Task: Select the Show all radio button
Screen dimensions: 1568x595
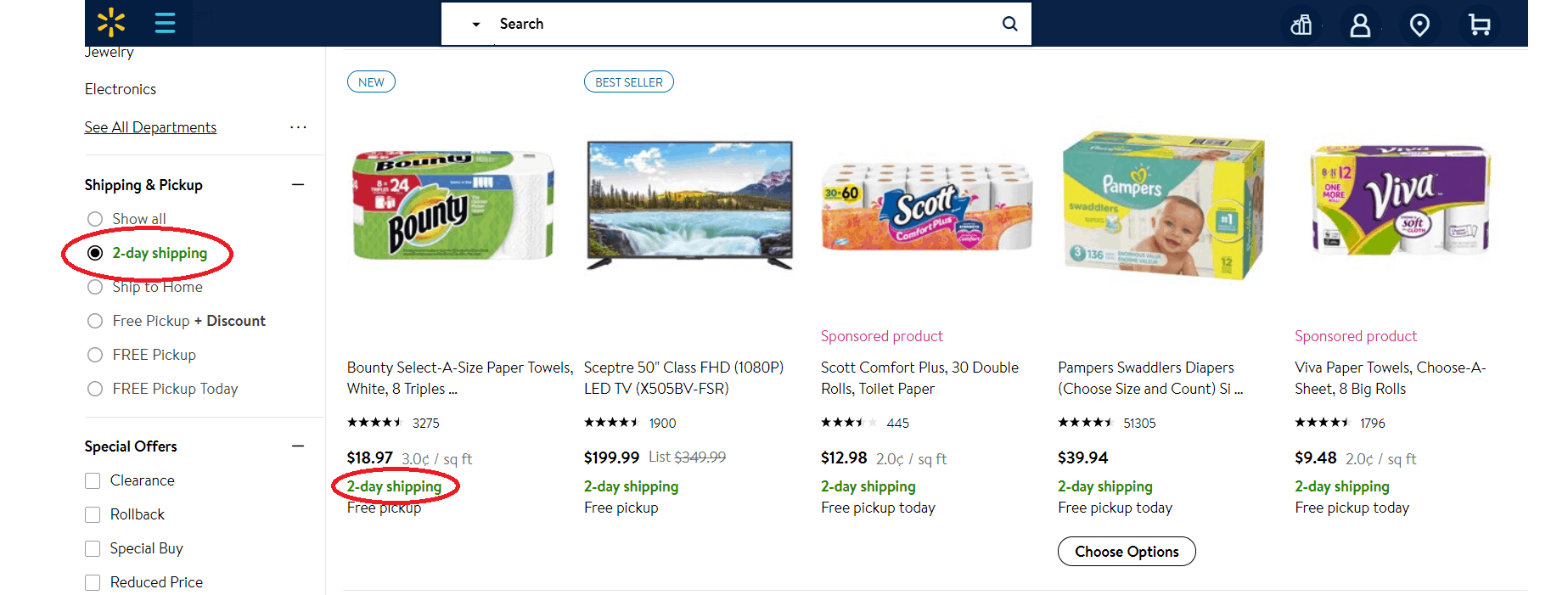Action: pyautogui.click(x=95, y=219)
